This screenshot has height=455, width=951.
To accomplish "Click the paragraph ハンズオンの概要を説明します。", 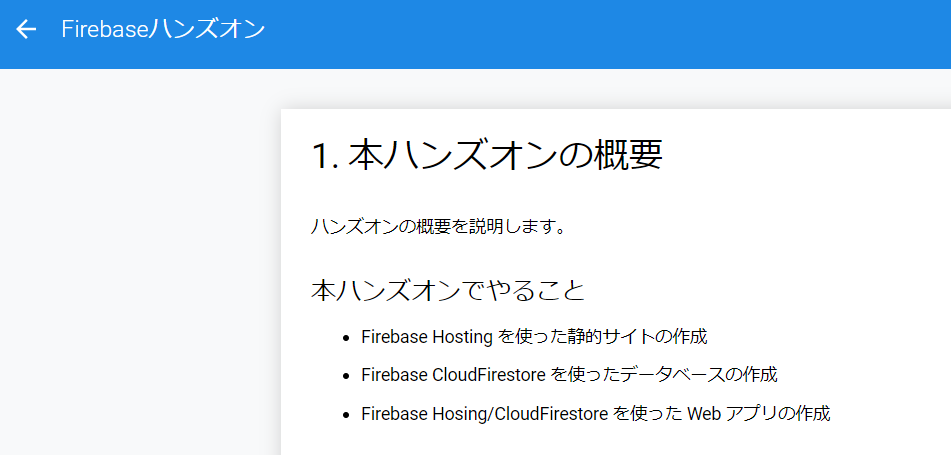I will pyautogui.click(x=439, y=227).
